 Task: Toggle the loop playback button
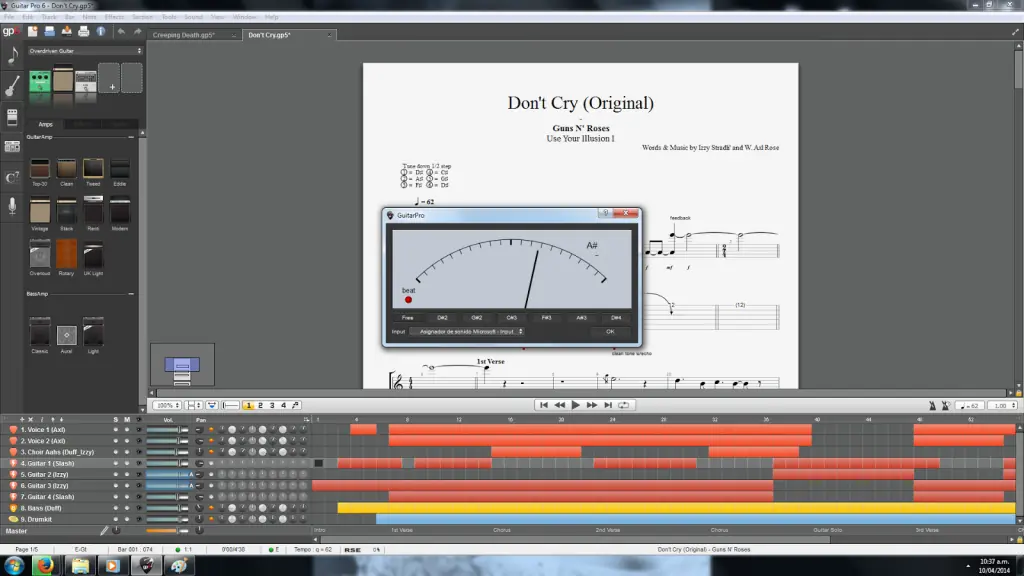click(x=624, y=405)
